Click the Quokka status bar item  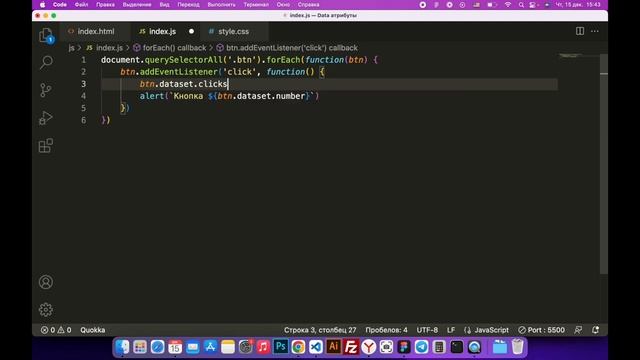pos(93,330)
